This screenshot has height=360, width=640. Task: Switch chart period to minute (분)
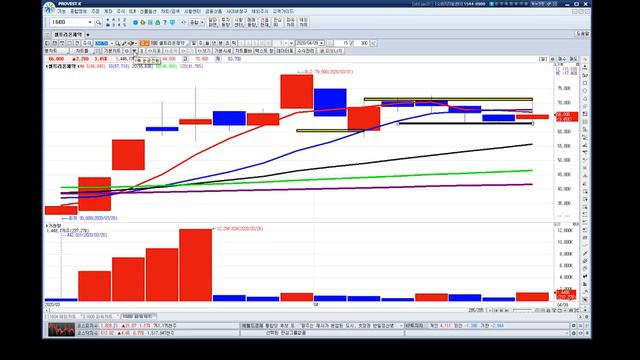click(220, 43)
